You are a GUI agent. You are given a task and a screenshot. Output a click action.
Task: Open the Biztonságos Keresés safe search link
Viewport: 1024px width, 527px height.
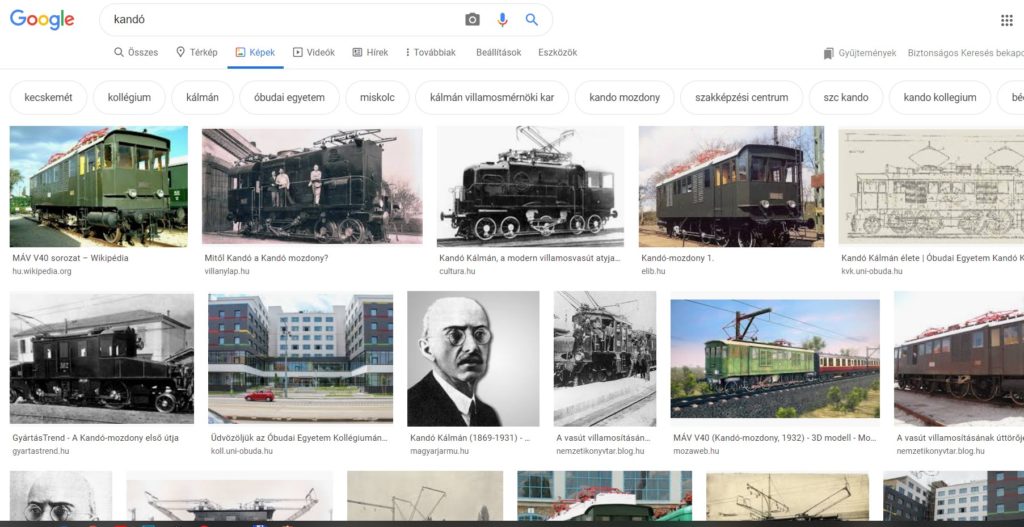965,53
